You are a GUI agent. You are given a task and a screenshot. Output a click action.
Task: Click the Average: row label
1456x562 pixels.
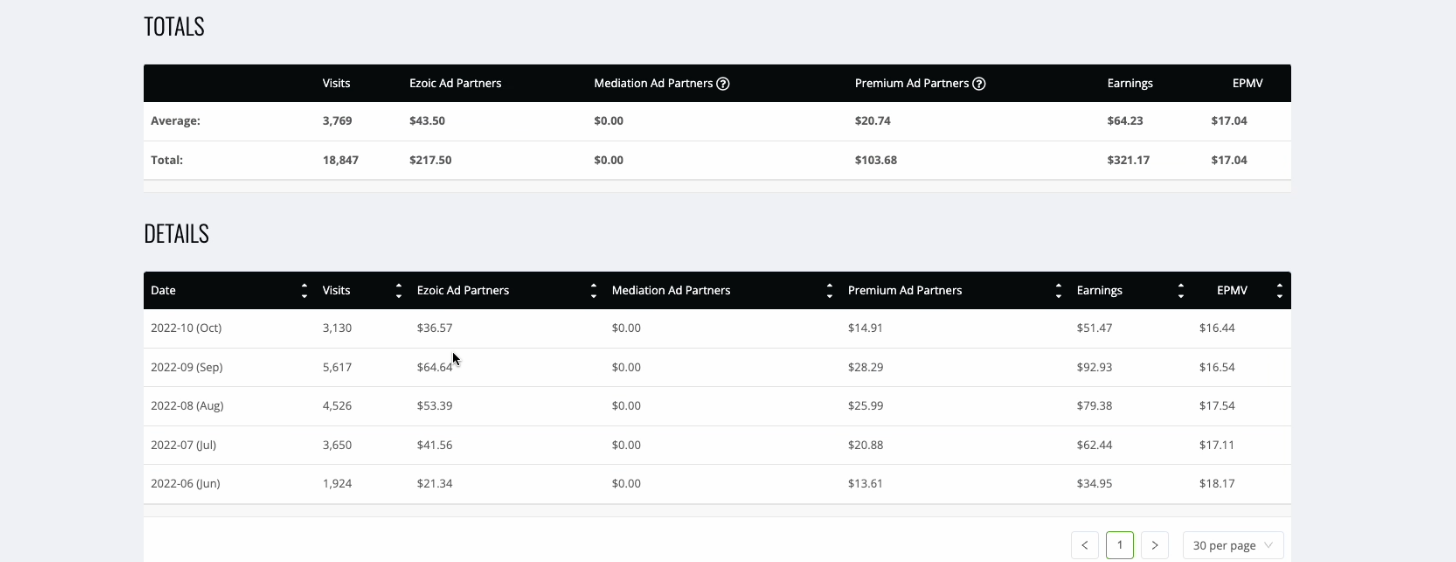coord(176,121)
